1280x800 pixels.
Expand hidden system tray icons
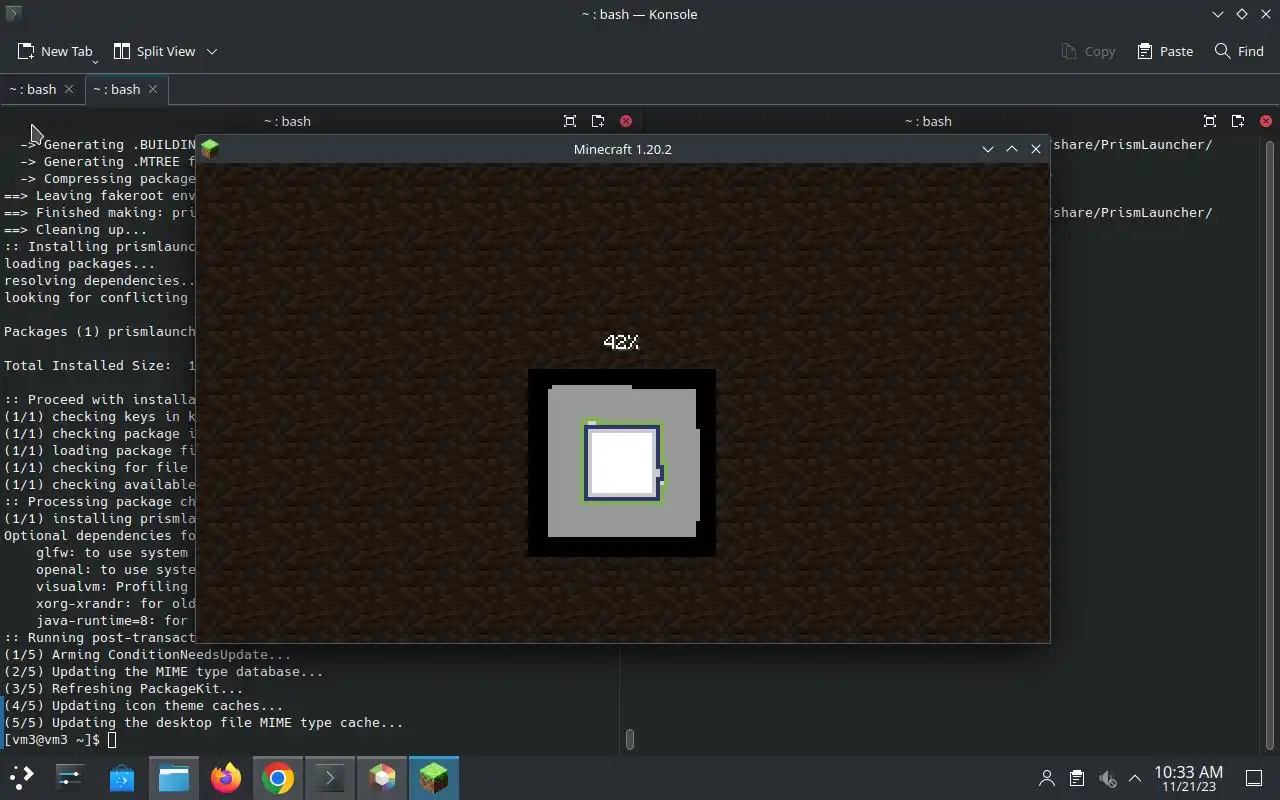tap(1135, 778)
